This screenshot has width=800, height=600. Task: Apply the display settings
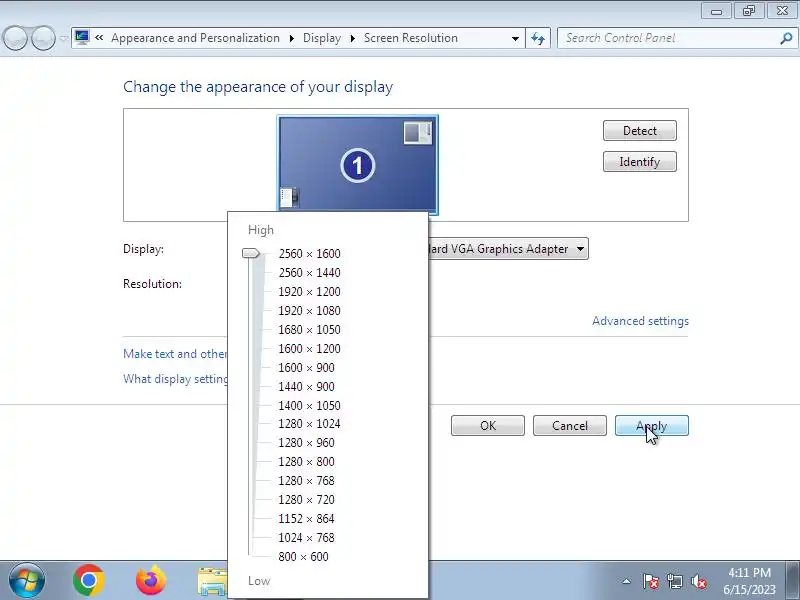[652, 426]
